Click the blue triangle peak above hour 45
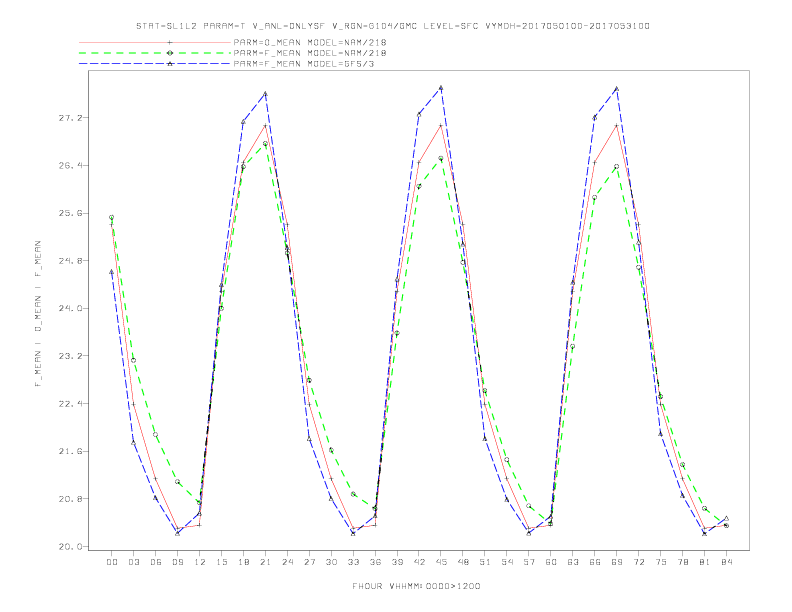The image size is (792, 612). (x=441, y=87)
